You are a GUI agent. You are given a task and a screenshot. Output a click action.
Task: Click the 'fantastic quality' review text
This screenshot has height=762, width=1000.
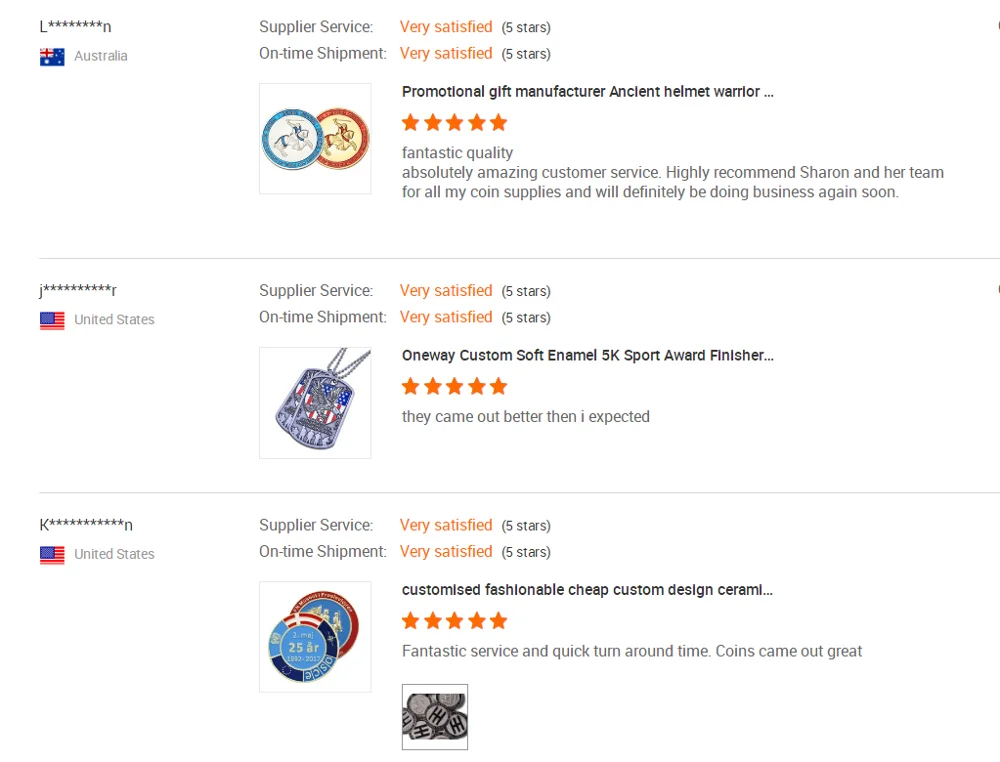(457, 153)
